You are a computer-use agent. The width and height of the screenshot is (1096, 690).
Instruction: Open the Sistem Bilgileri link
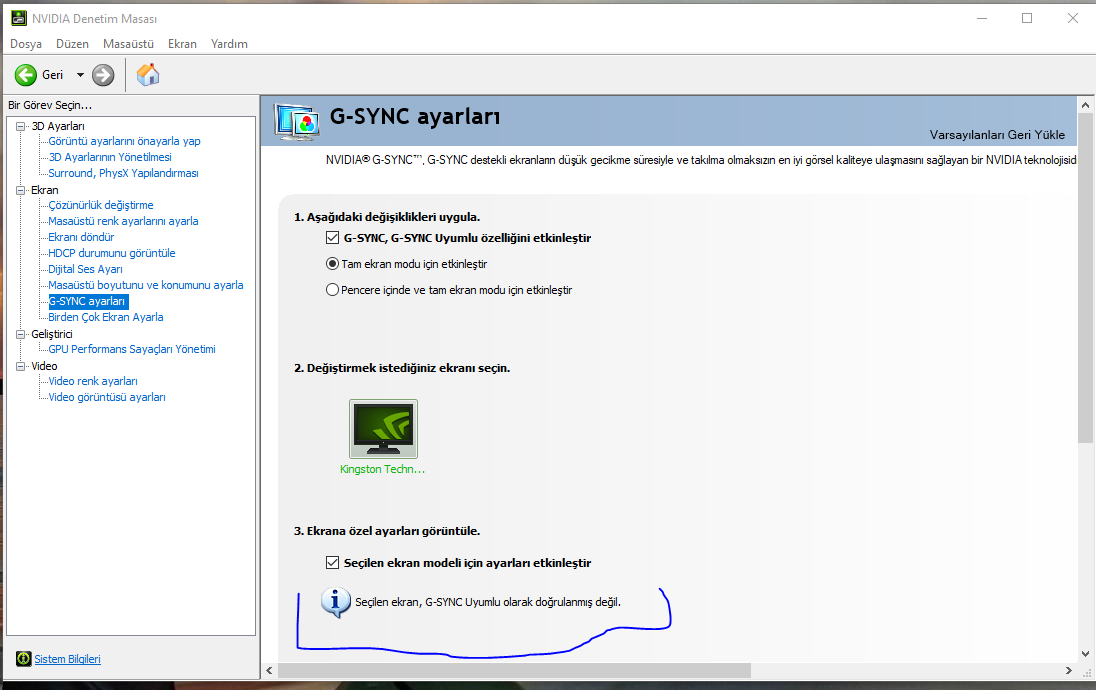[67, 659]
